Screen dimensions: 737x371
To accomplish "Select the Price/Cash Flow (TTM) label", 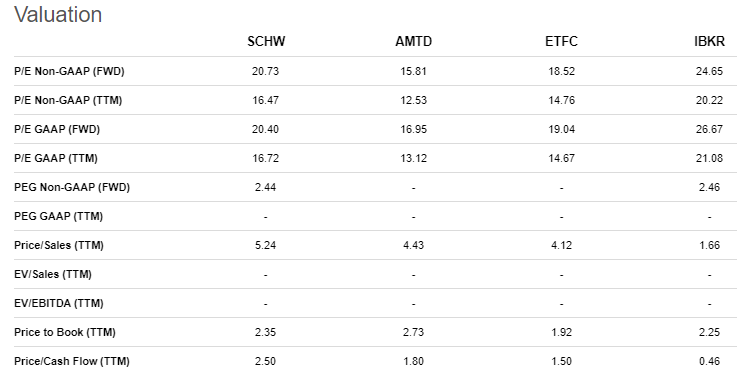I will (x=72, y=361).
